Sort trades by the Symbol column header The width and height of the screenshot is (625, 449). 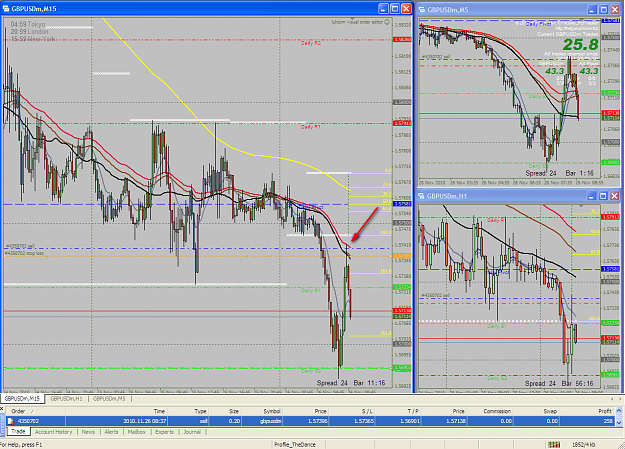tap(262, 411)
